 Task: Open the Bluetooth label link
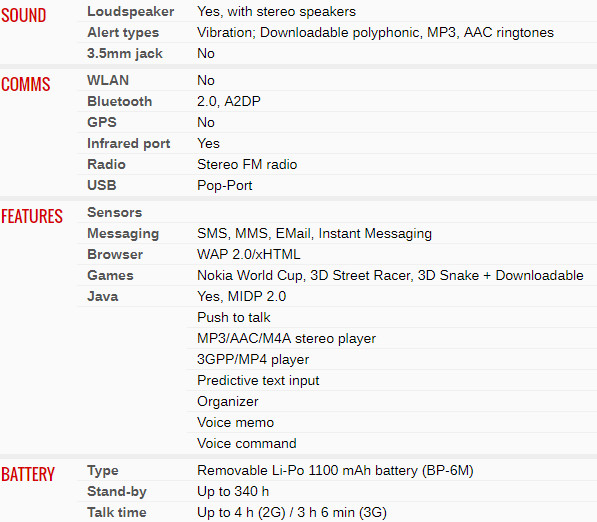(x=120, y=101)
